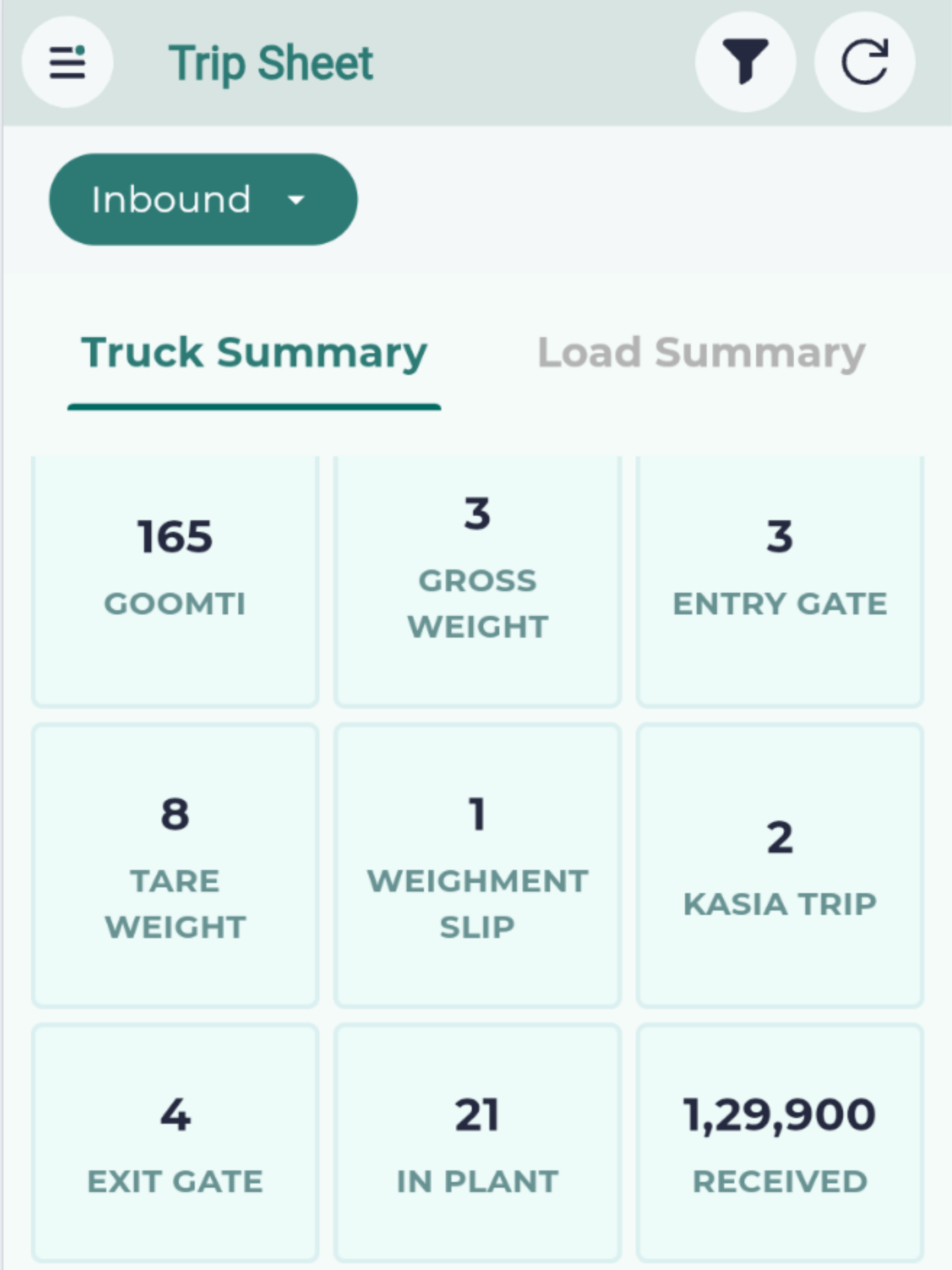Expand the Inbound dropdown
Image resolution: width=952 pixels, height=1270 pixels.
pyautogui.click(x=203, y=199)
